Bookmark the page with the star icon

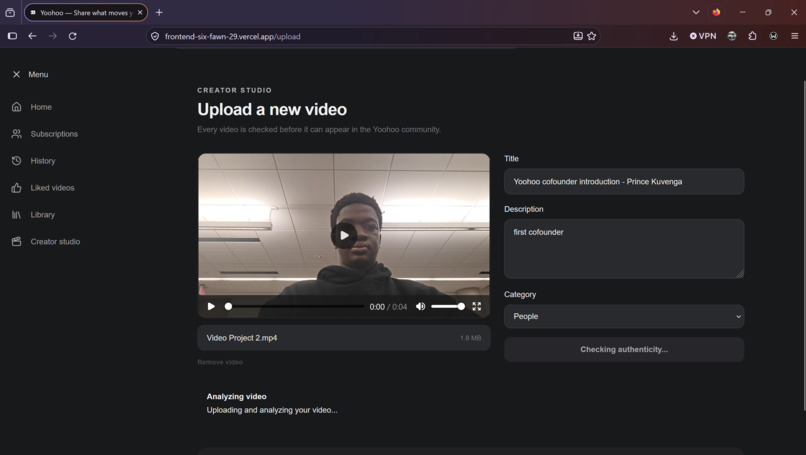coord(592,36)
